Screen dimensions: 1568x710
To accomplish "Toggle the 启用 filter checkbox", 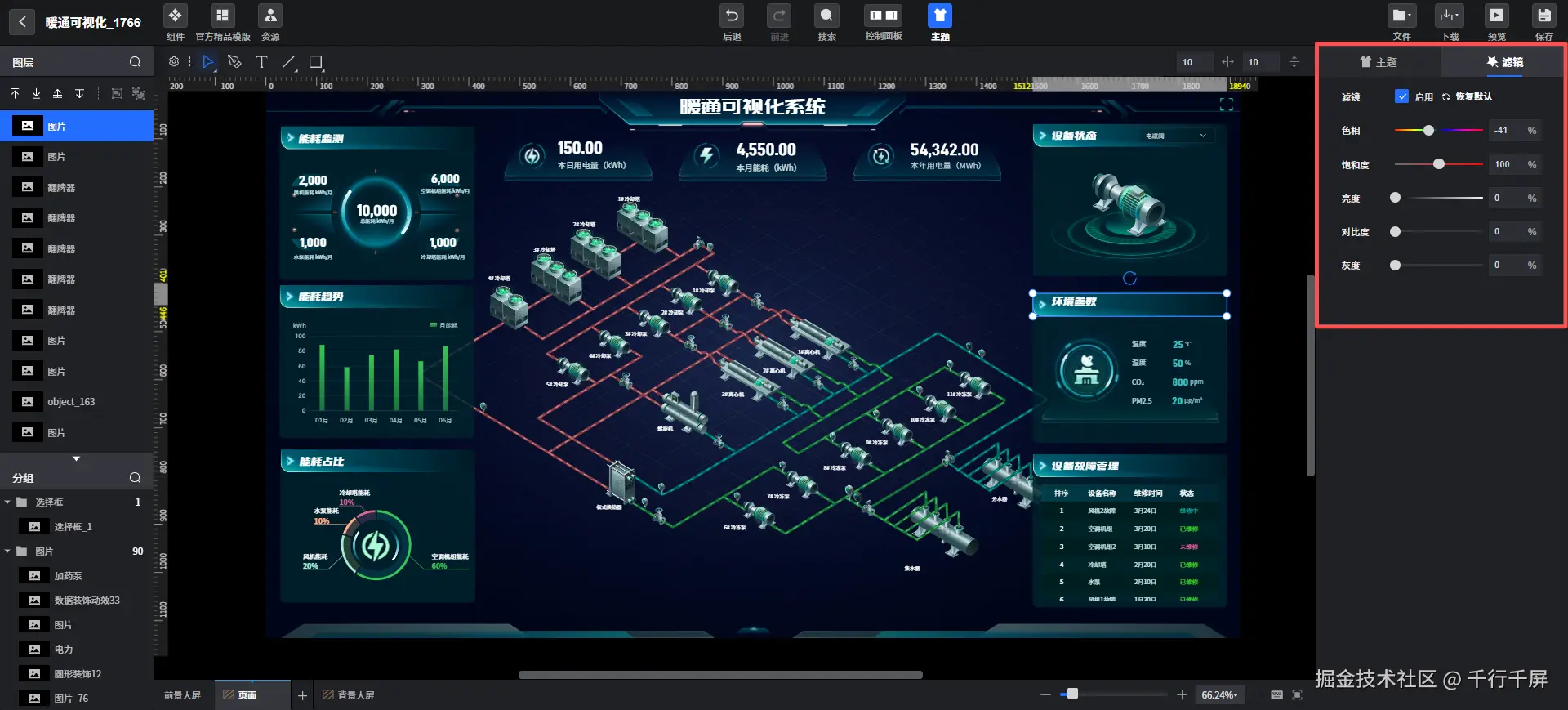I will pos(1401,96).
